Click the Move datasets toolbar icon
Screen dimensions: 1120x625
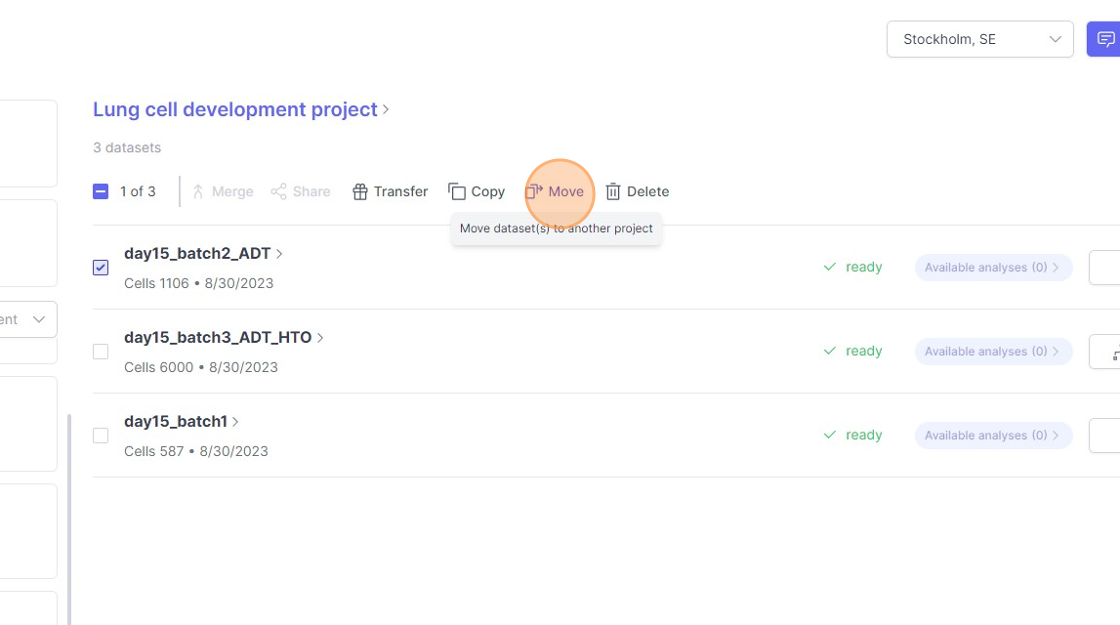(x=535, y=192)
